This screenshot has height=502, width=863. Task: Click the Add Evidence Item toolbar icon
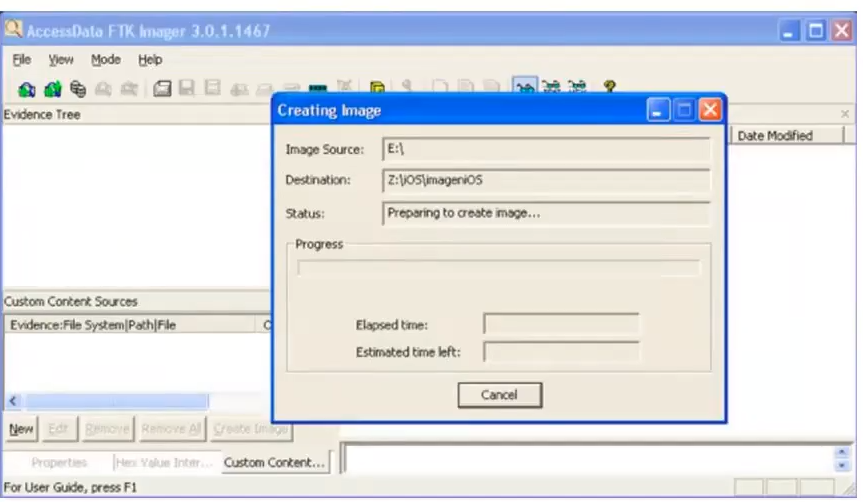click(26, 89)
